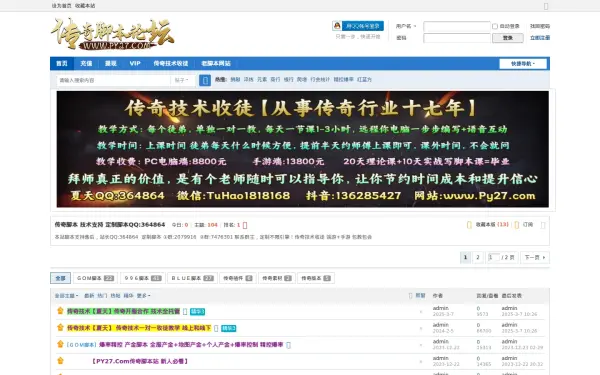
Task: Click 设为首页 link in top bar
Action: click(x=62, y=6)
